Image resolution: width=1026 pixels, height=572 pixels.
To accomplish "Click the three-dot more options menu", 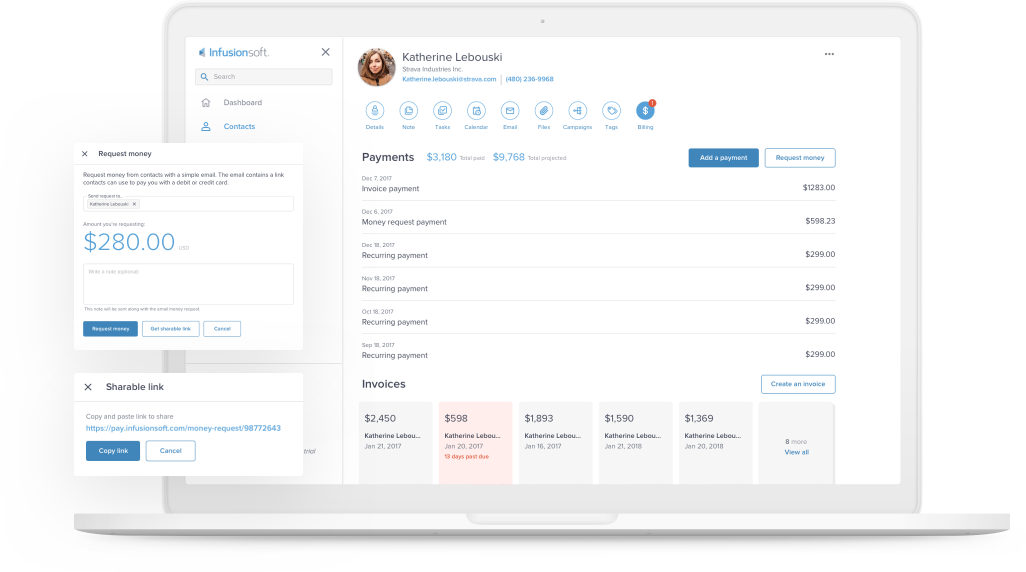I will (829, 54).
